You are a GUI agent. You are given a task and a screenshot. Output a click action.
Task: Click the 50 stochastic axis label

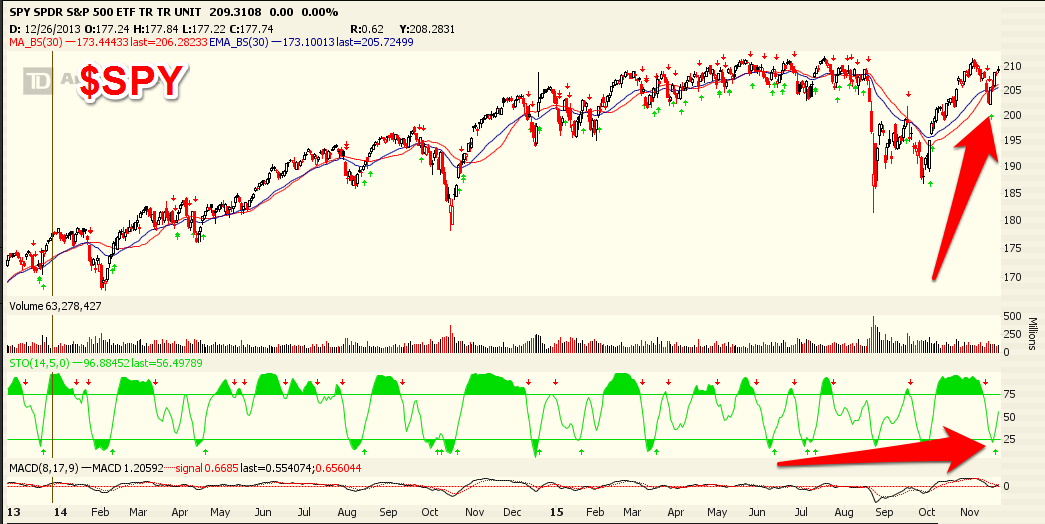coord(1010,417)
